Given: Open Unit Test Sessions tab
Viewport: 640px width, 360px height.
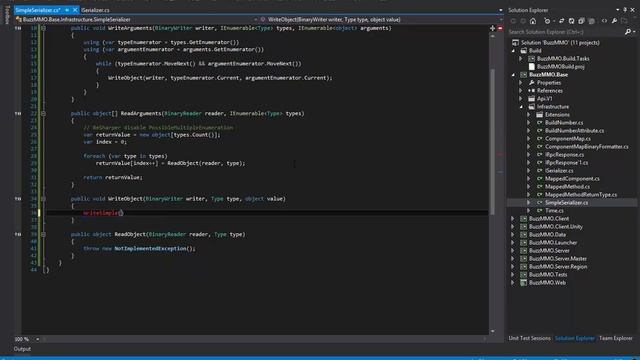Looking at the screenshot, I should pos(529,338).
